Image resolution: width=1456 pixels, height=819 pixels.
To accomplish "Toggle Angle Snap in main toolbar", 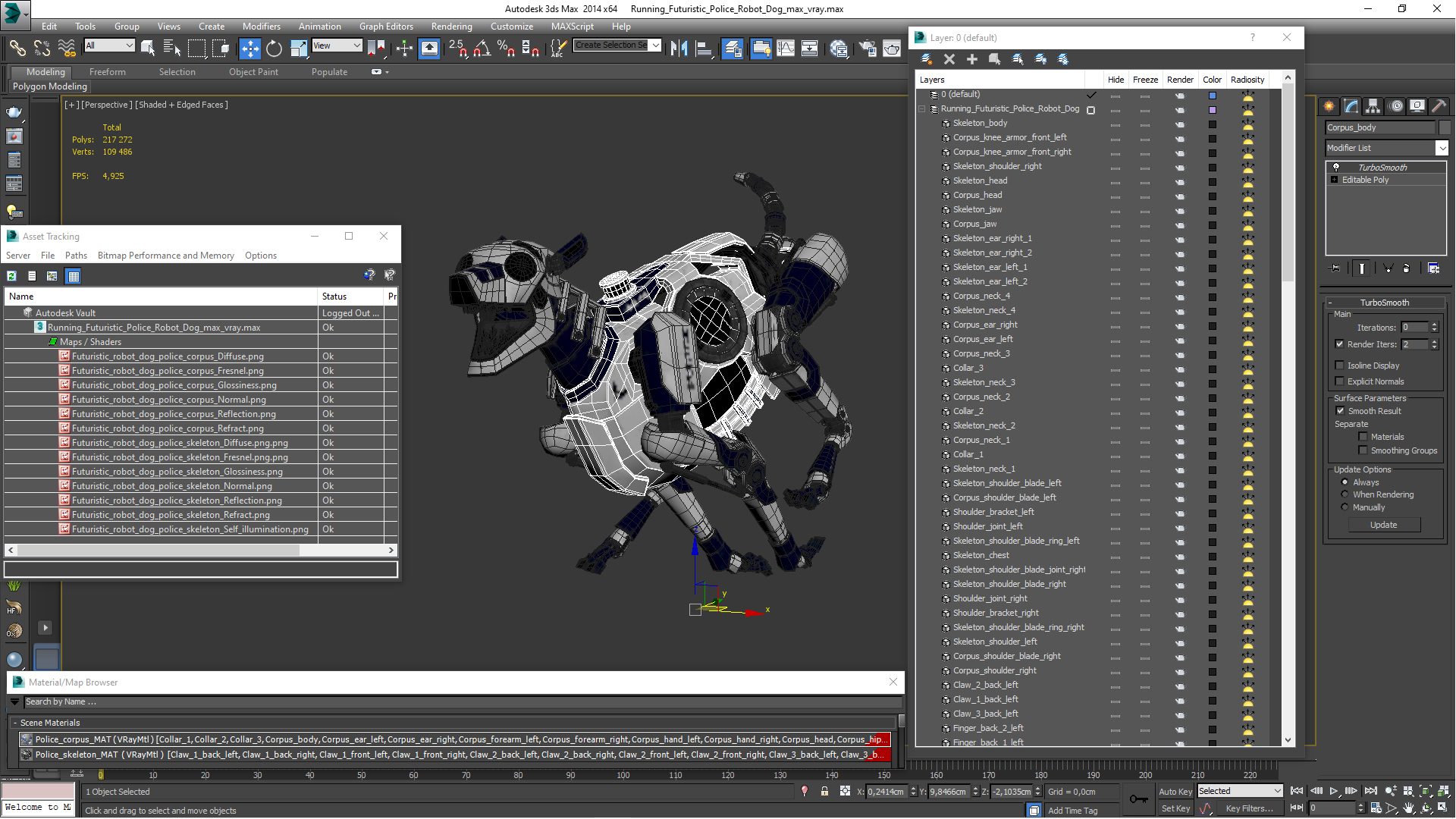I will (482, 49).
